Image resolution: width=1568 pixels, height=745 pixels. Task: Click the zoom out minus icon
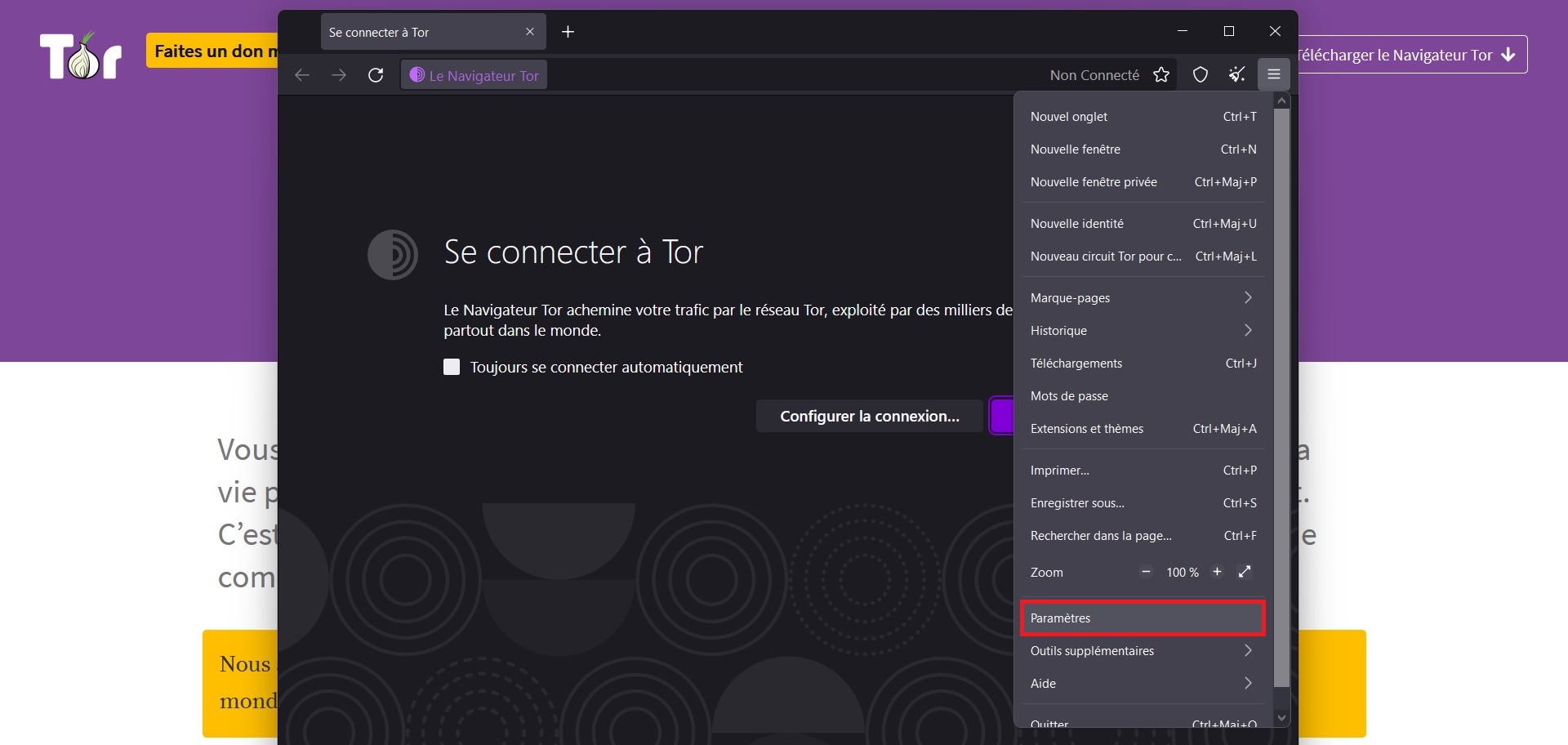pos(1146,572)
